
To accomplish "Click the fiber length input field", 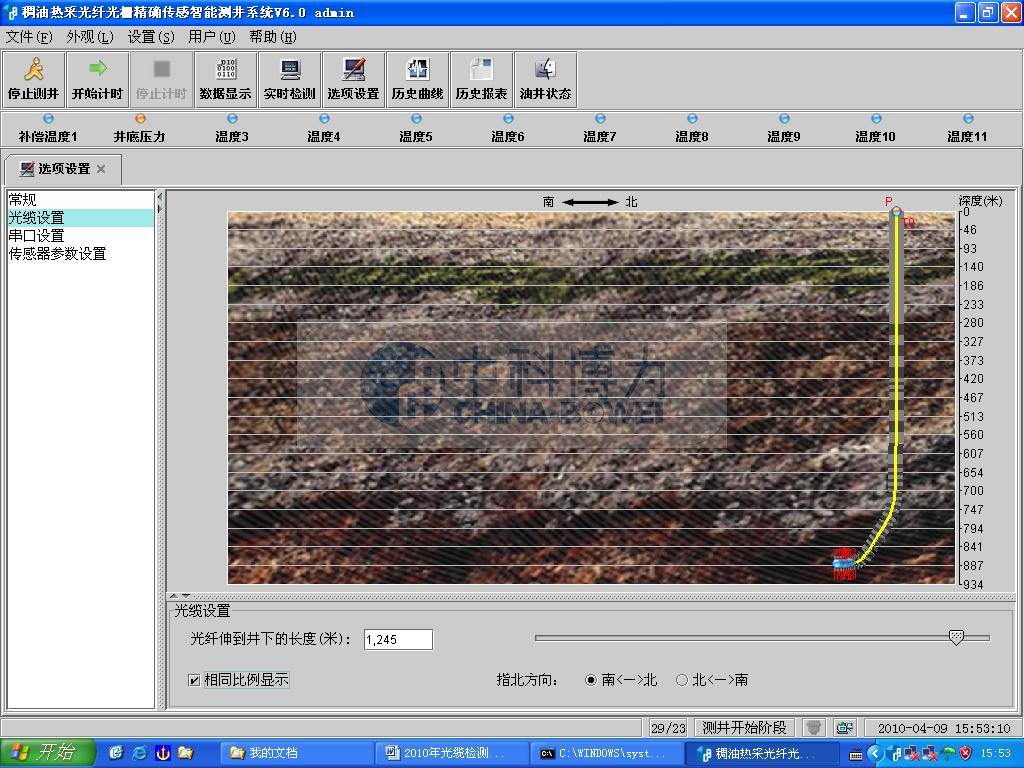I will [x=398, y=639].
